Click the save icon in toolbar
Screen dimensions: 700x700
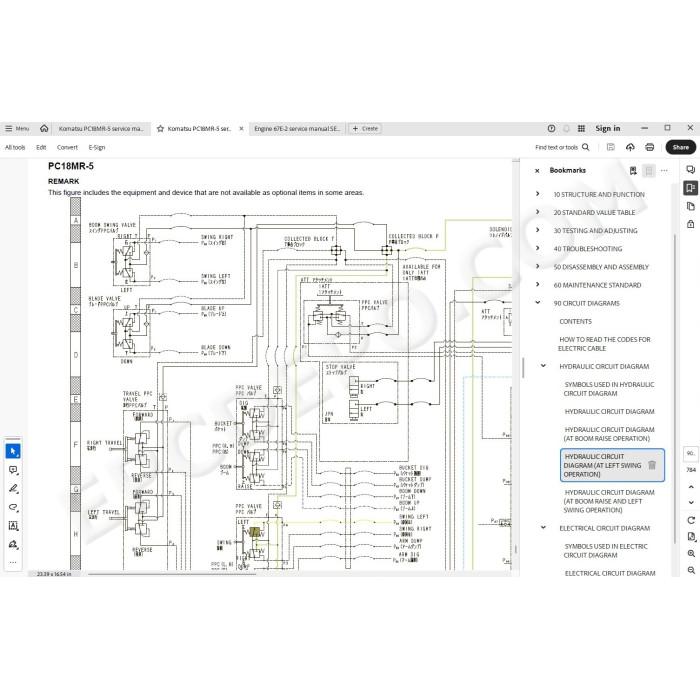611,147
